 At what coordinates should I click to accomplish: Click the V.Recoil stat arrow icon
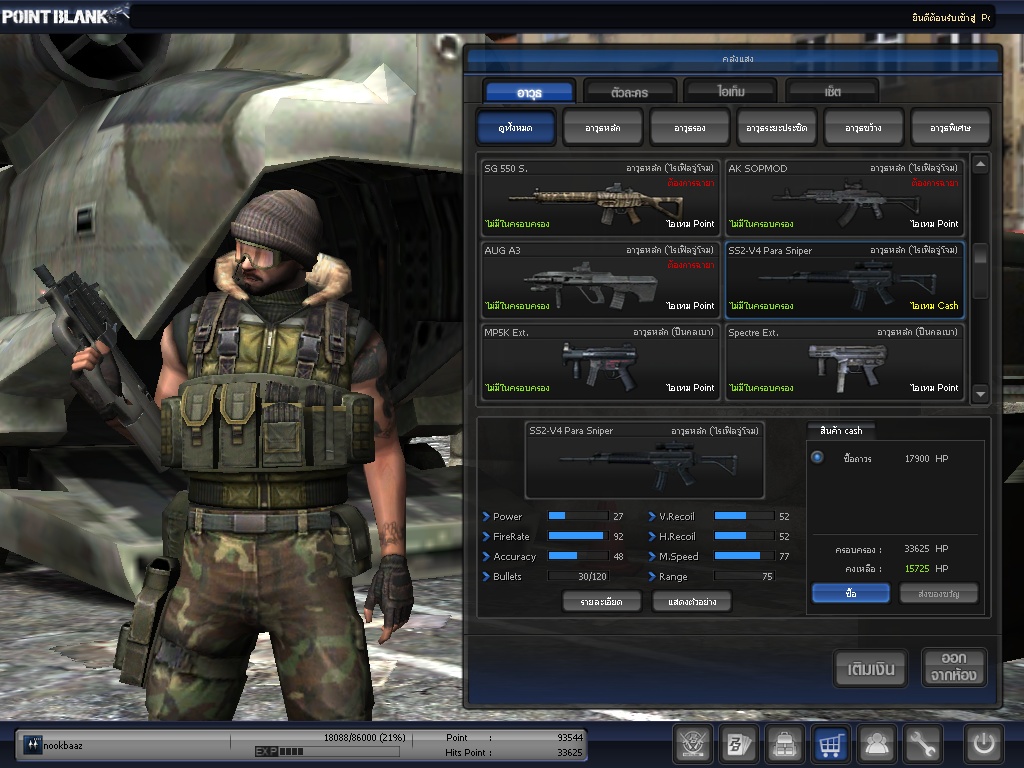(652, 517)
